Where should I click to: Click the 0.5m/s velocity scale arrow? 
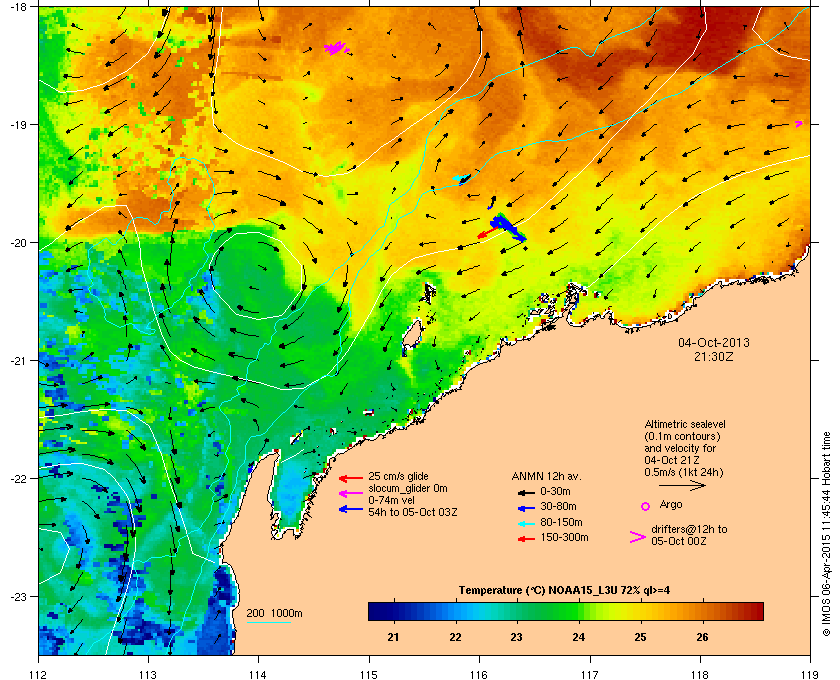click(682, 486)
